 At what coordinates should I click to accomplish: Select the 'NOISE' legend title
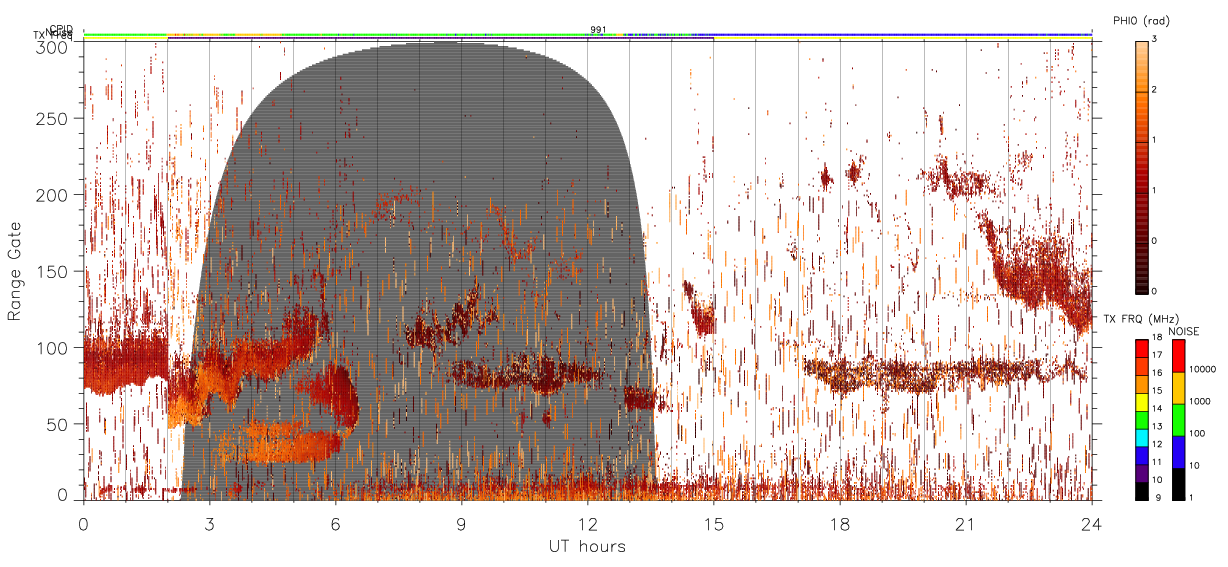1184,331
